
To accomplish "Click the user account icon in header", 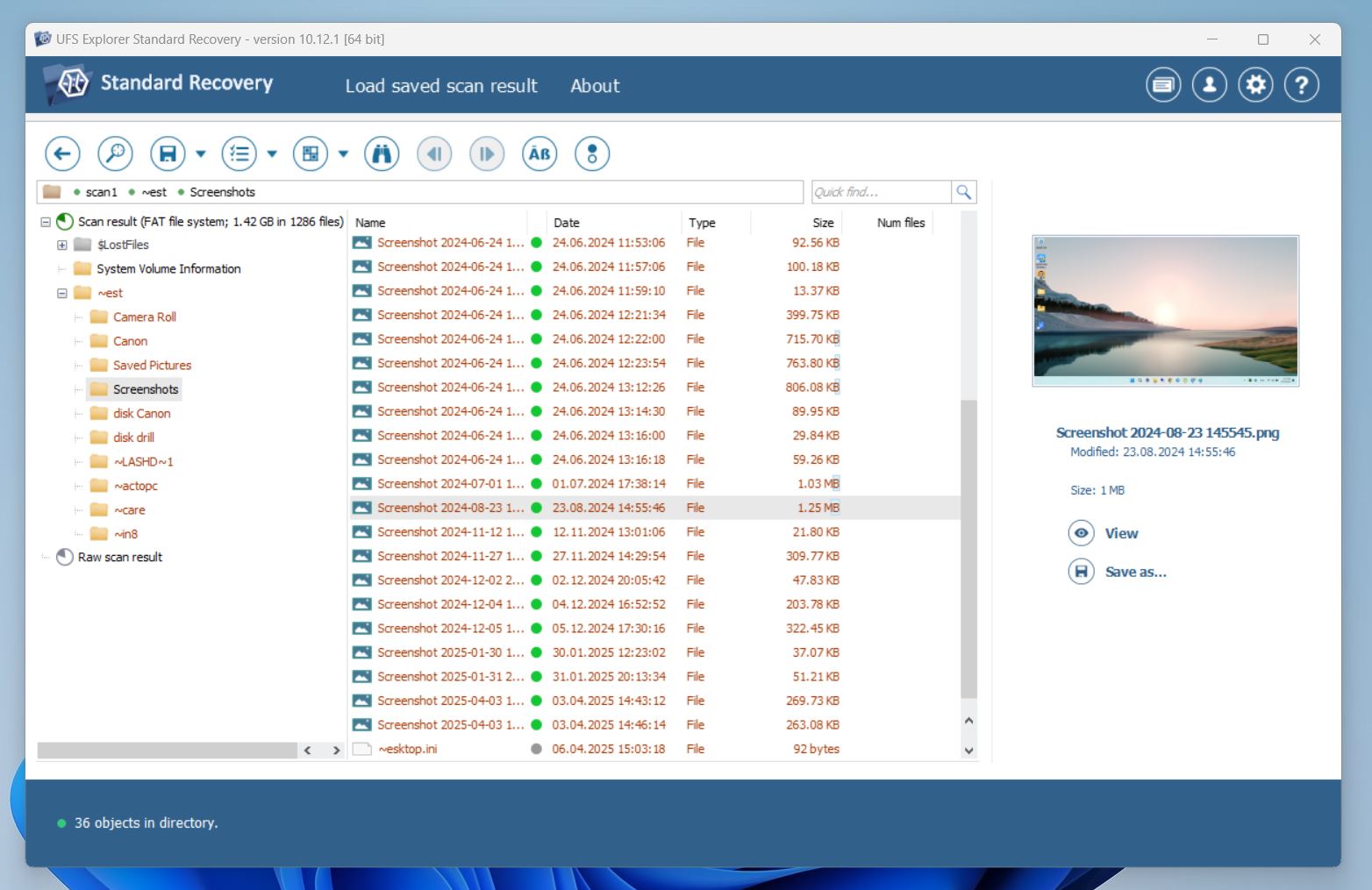I will coord(1210,85).
